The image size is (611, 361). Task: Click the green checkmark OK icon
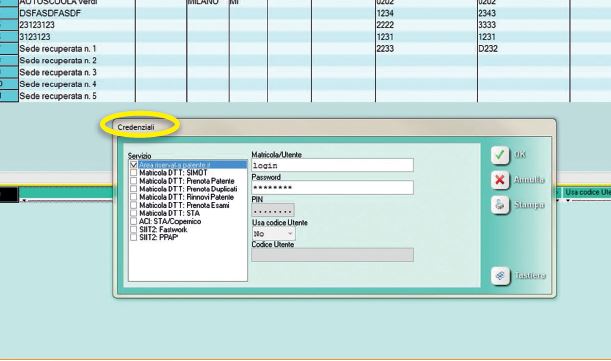coord(500,156)
